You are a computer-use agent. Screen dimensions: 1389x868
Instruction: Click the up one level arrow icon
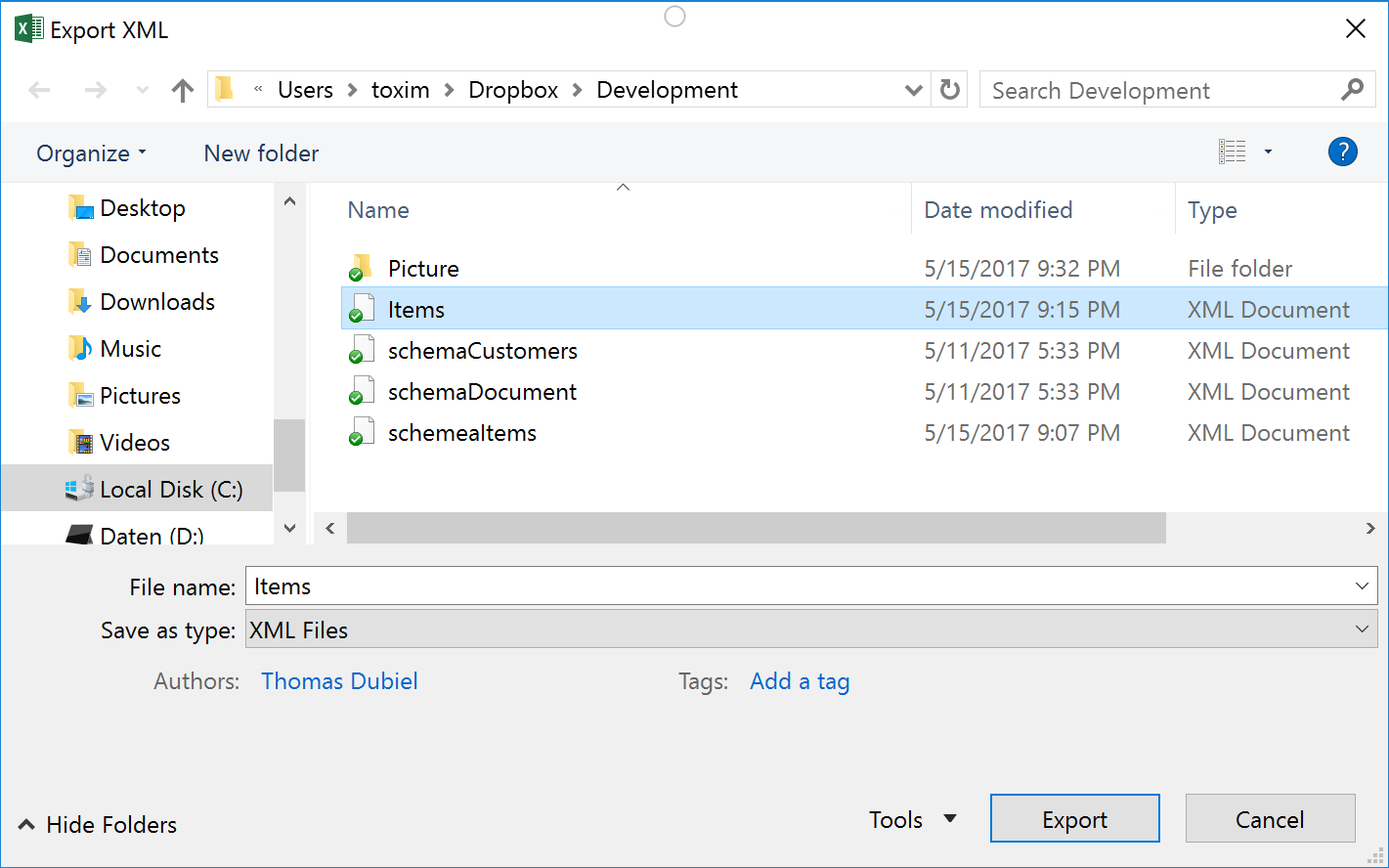pos(182,91)
